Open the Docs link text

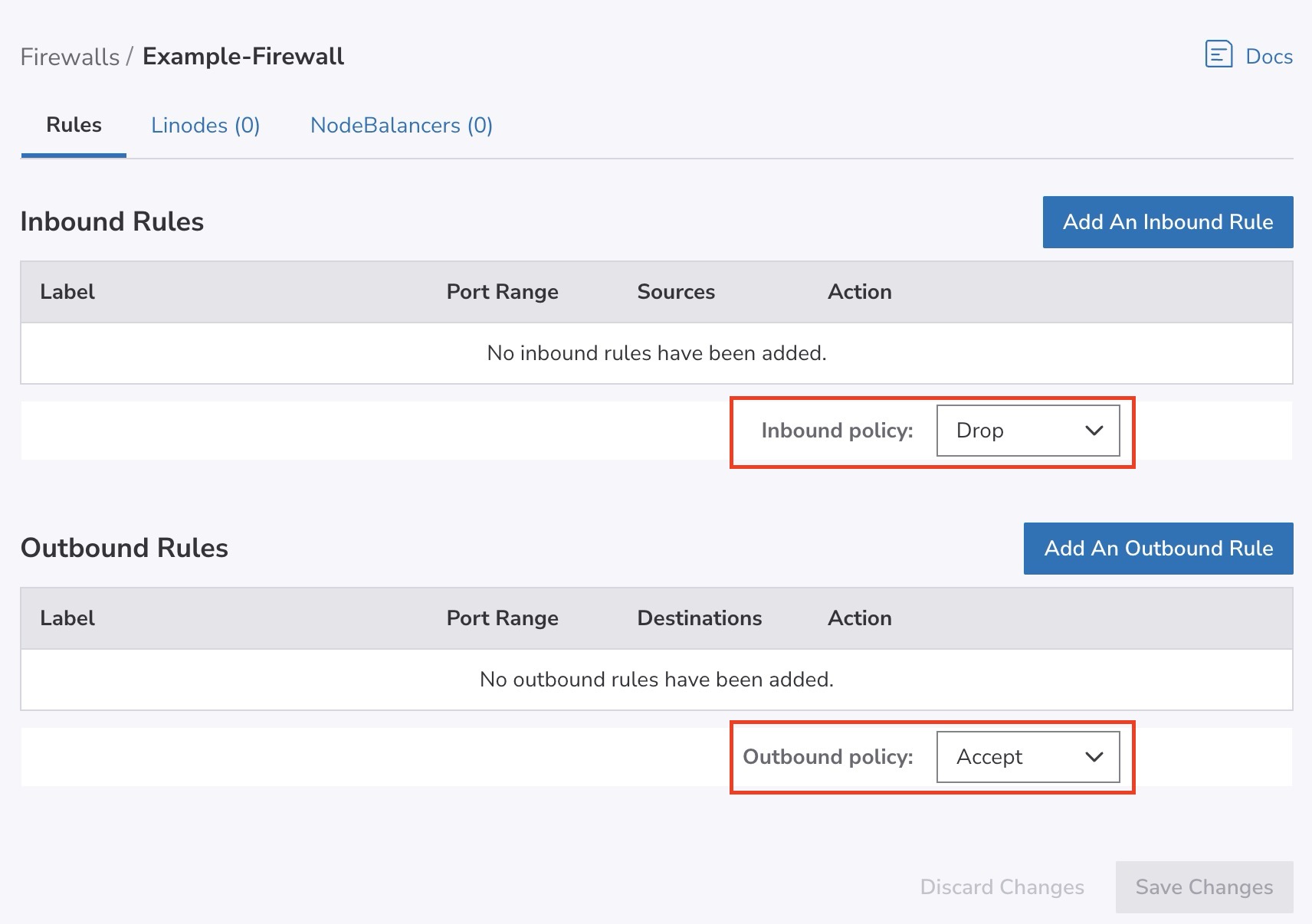click(1268, 57)
